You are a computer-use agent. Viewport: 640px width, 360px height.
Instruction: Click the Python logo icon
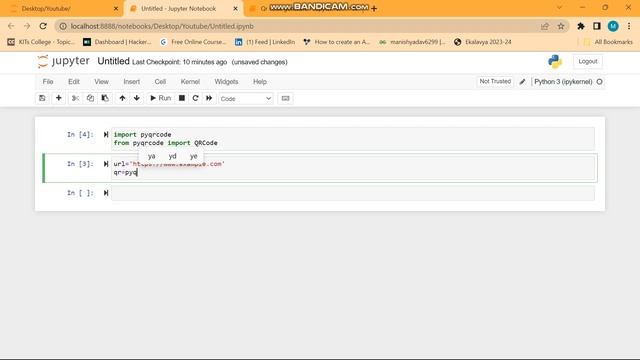(x=555, y=61)
